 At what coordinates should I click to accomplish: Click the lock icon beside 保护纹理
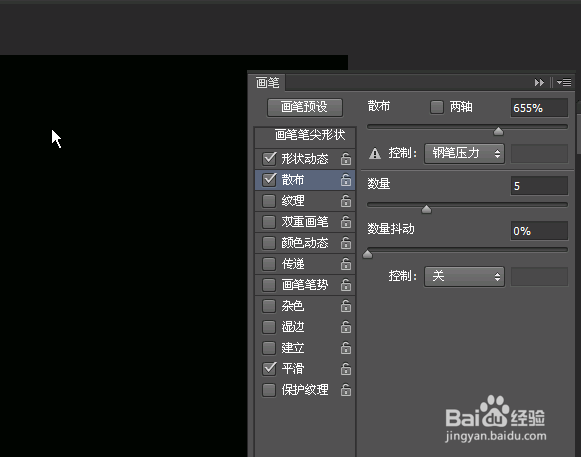pos(346,390)
